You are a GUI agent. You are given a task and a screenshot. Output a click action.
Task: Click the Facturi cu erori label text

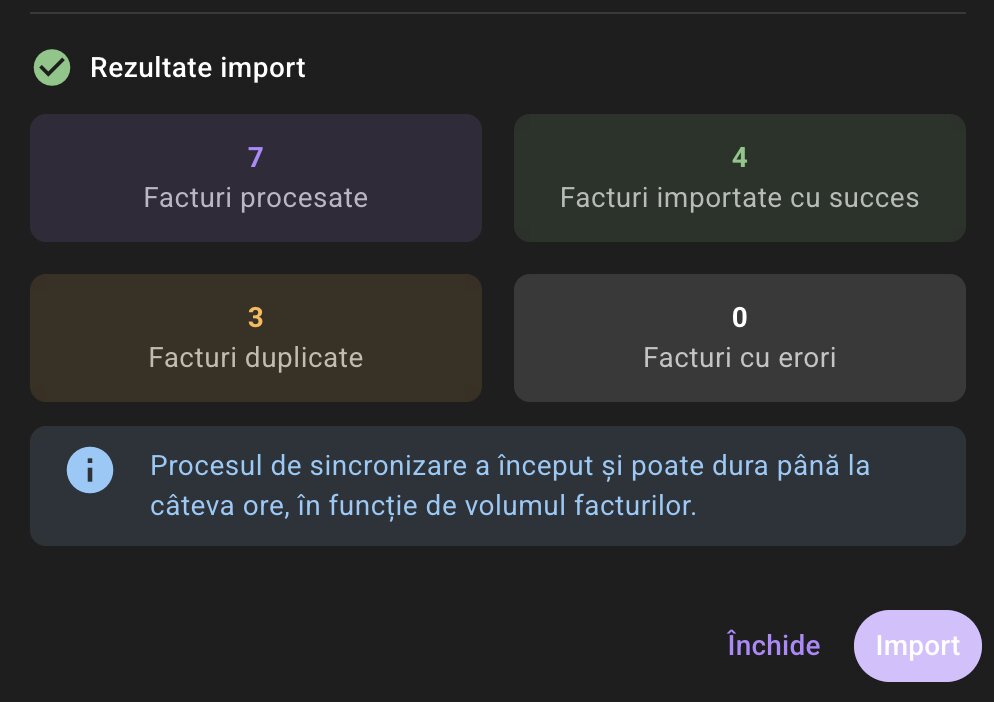coord(739,357)
